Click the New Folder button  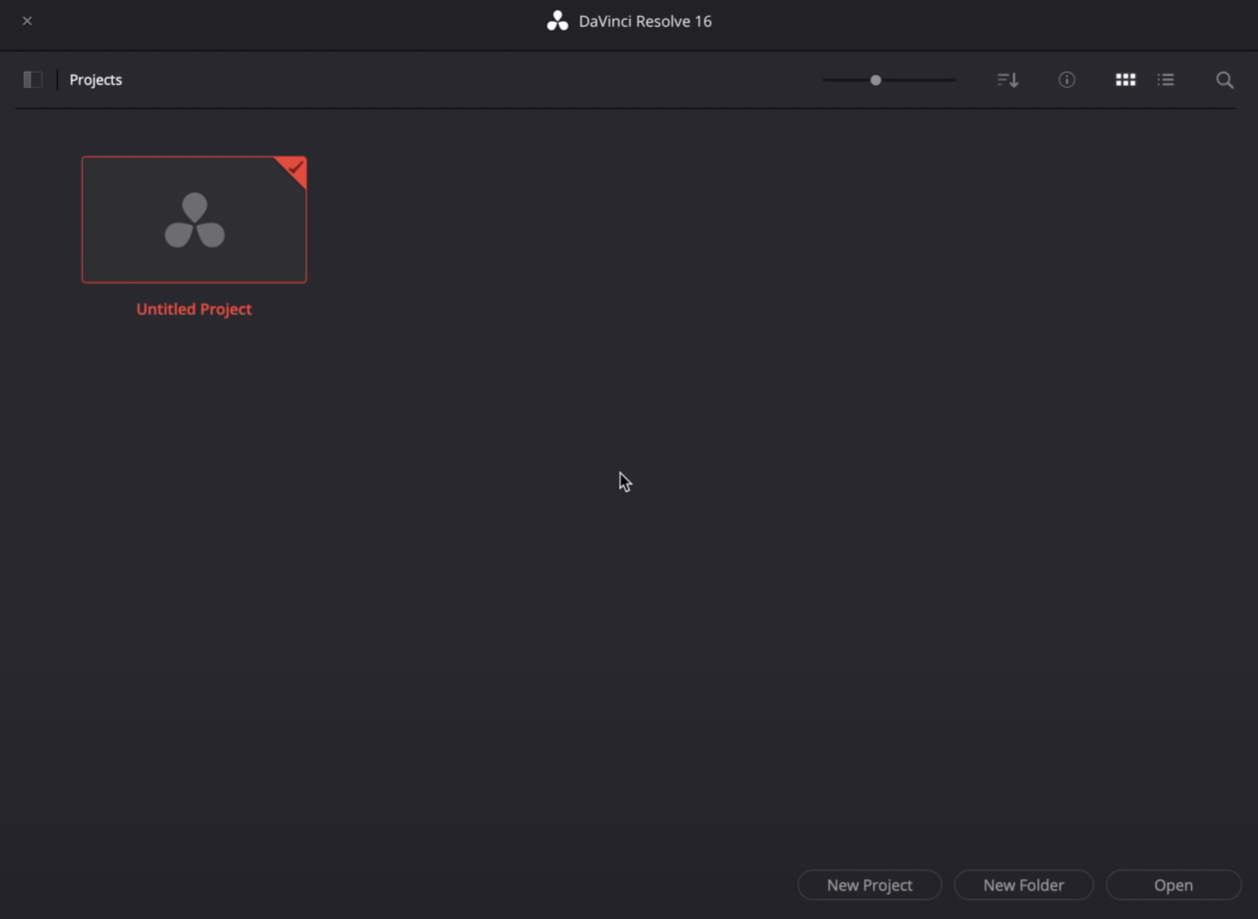point(1024,885)
